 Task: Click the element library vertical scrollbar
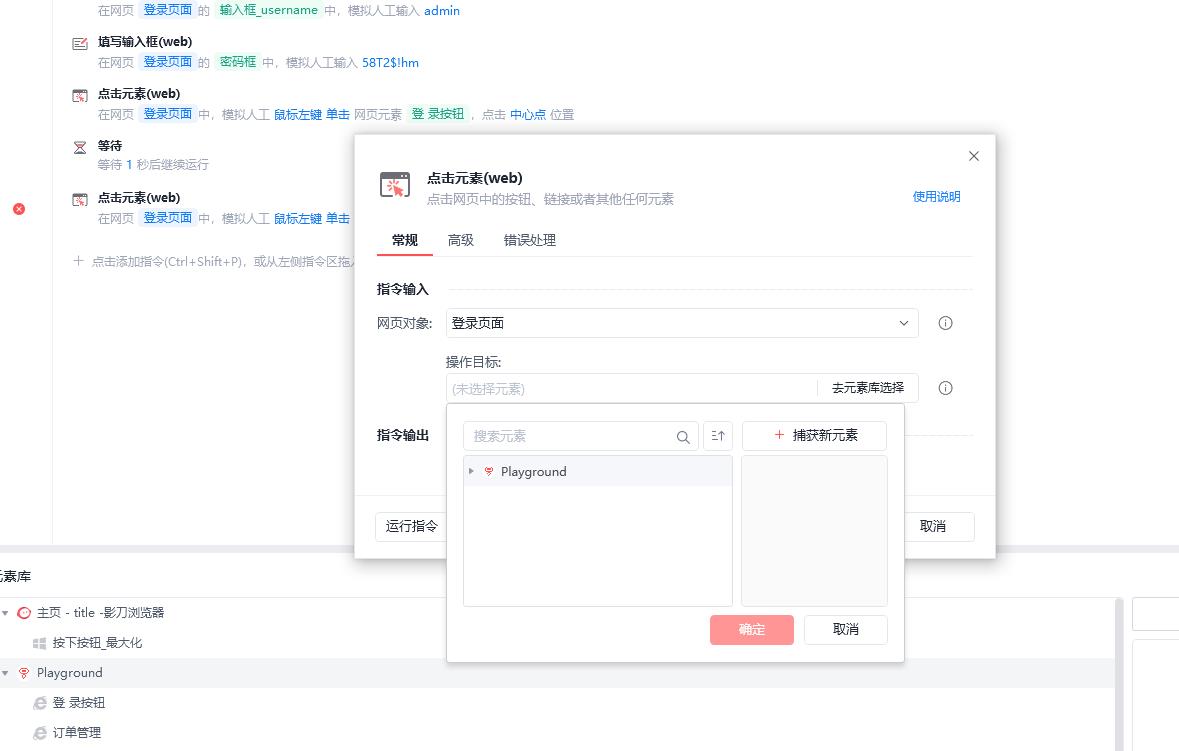point(1119,674)
